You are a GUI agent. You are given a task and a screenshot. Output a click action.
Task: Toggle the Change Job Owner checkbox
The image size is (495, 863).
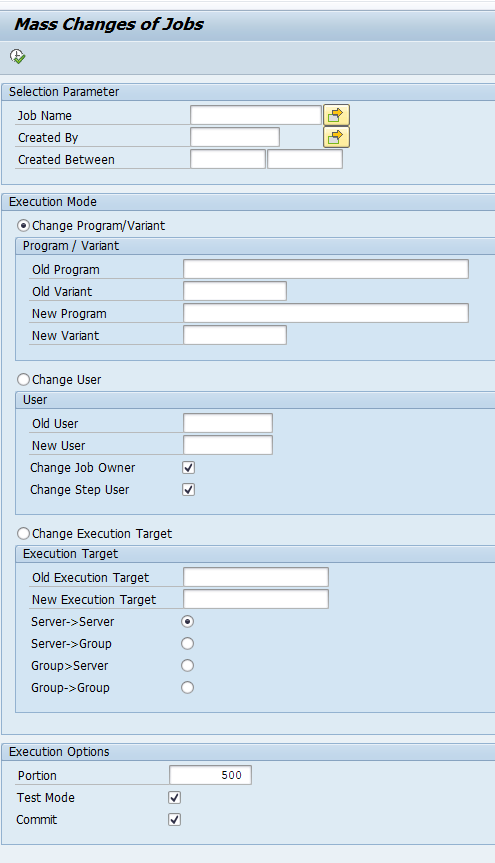tap(188, 468)
